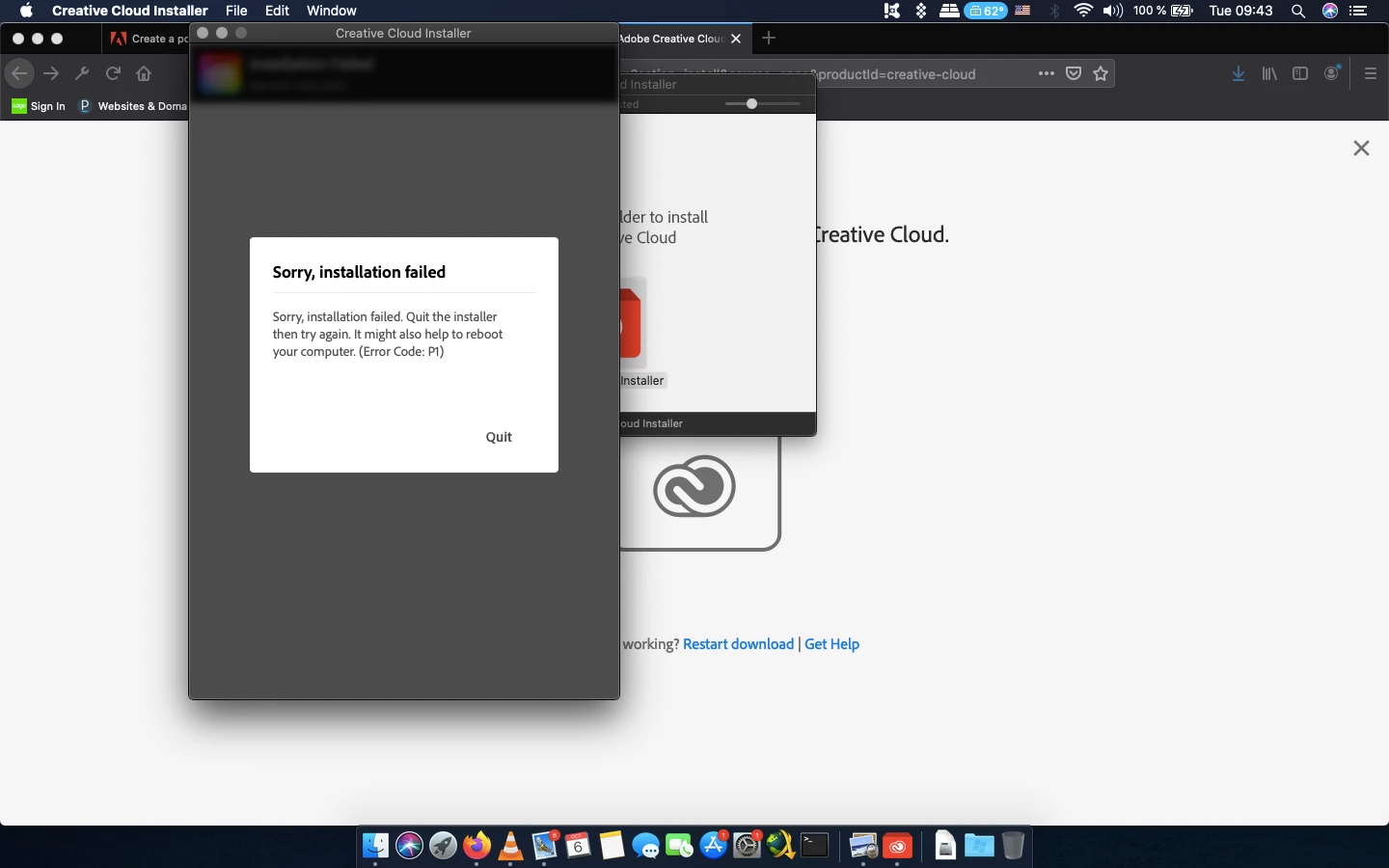Viewport: 1389px width, 868px height.
Task: Go back in Firefox
Action: (x=19, y=73)
